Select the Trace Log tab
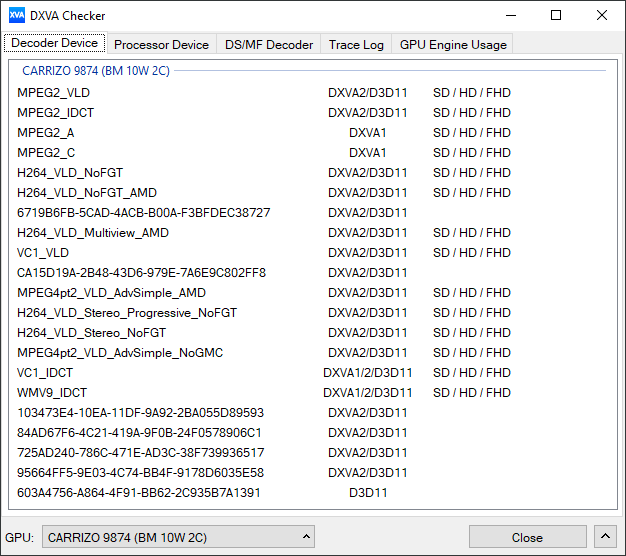This screenshot has height=556, width=626. [356, 44]
